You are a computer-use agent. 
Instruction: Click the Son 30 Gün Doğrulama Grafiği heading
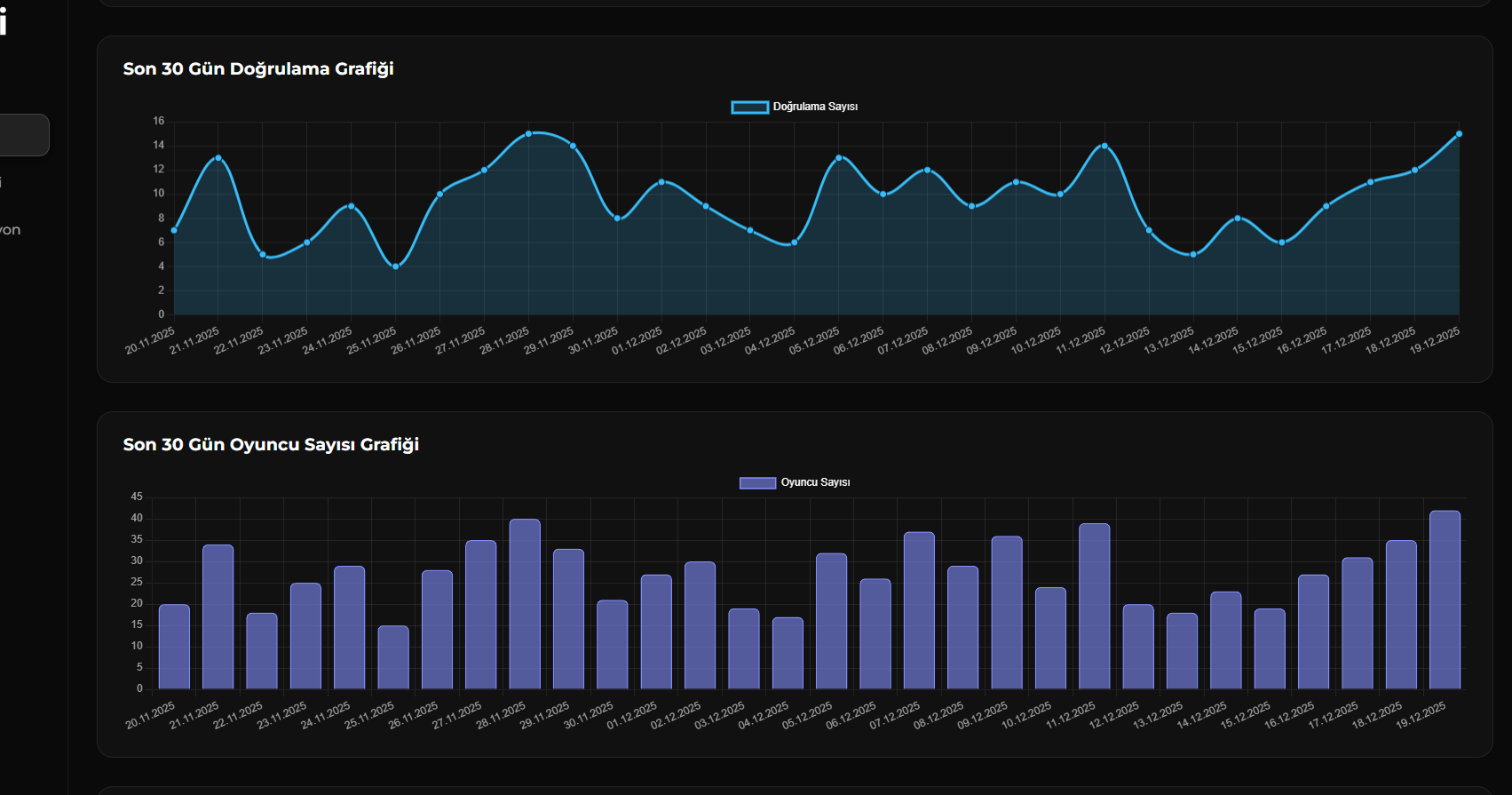point(258,69)
